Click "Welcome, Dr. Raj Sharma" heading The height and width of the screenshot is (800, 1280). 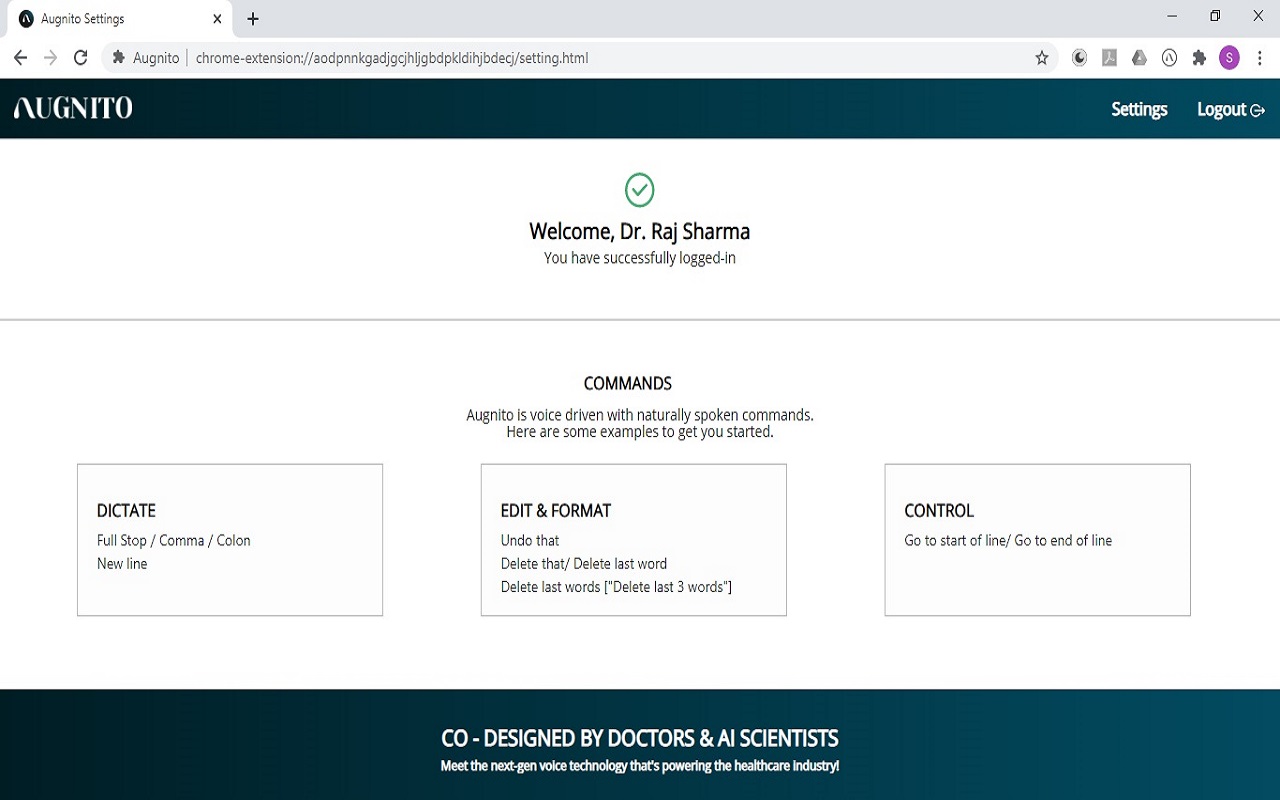640,232
